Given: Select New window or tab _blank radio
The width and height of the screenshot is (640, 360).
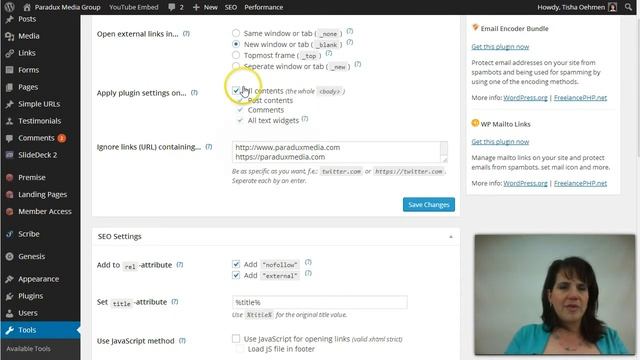Looking at the screenshot, I should point(236,44).
